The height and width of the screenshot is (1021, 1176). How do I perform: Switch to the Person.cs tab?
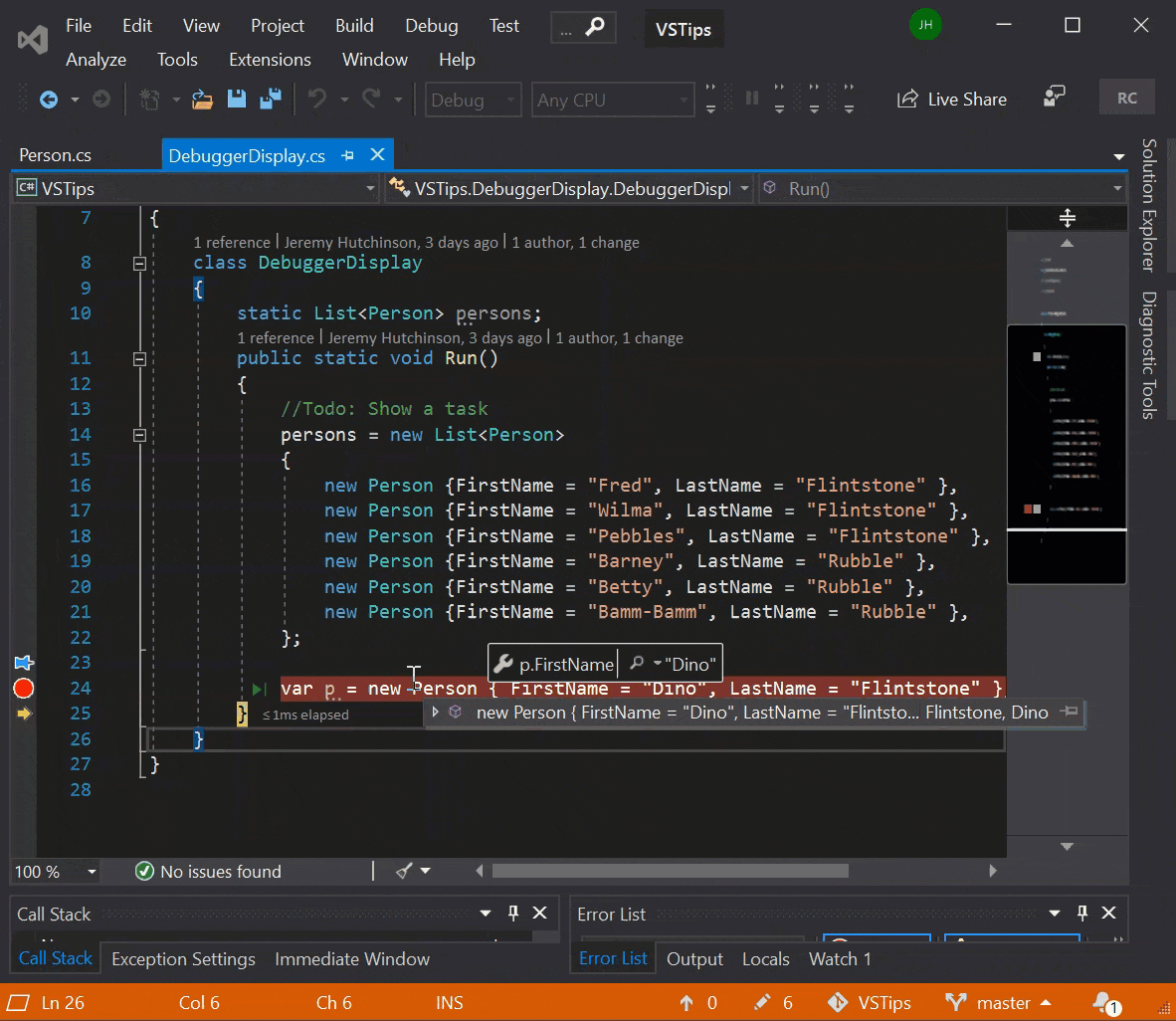coord(55,155)
